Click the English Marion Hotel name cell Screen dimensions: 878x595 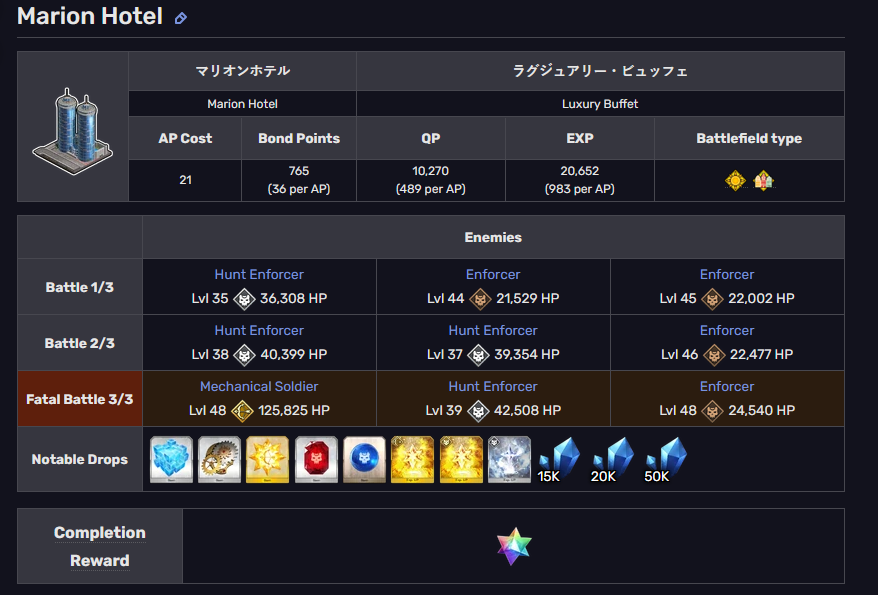tap(242, 104)
